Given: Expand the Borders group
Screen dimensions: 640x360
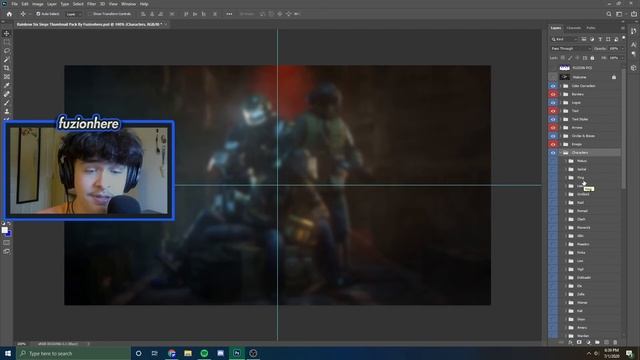Looking at the screenshot, I should pos(560,94).
